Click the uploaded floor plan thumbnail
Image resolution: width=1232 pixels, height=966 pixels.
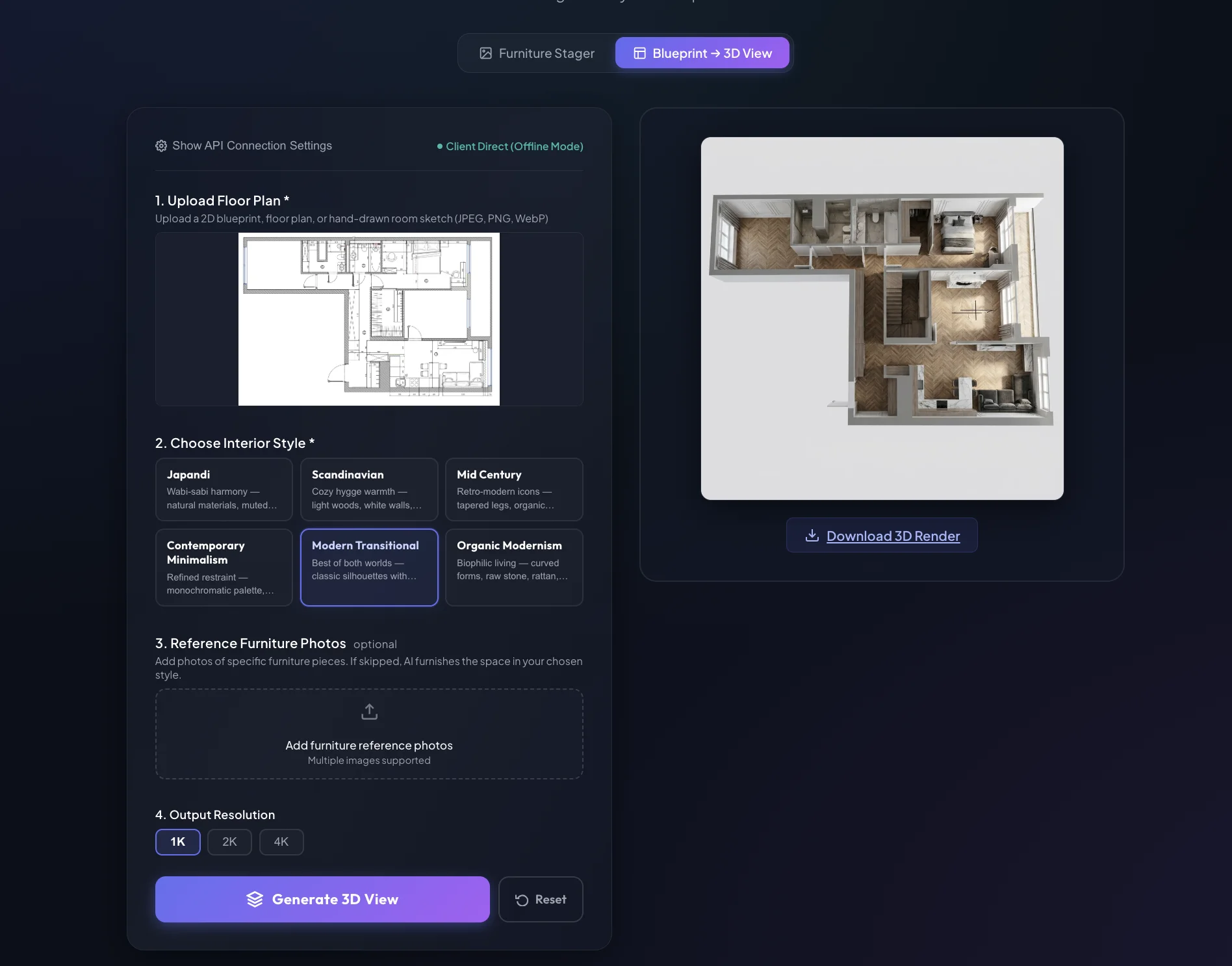pyautogui.click(x=369, y=319)
